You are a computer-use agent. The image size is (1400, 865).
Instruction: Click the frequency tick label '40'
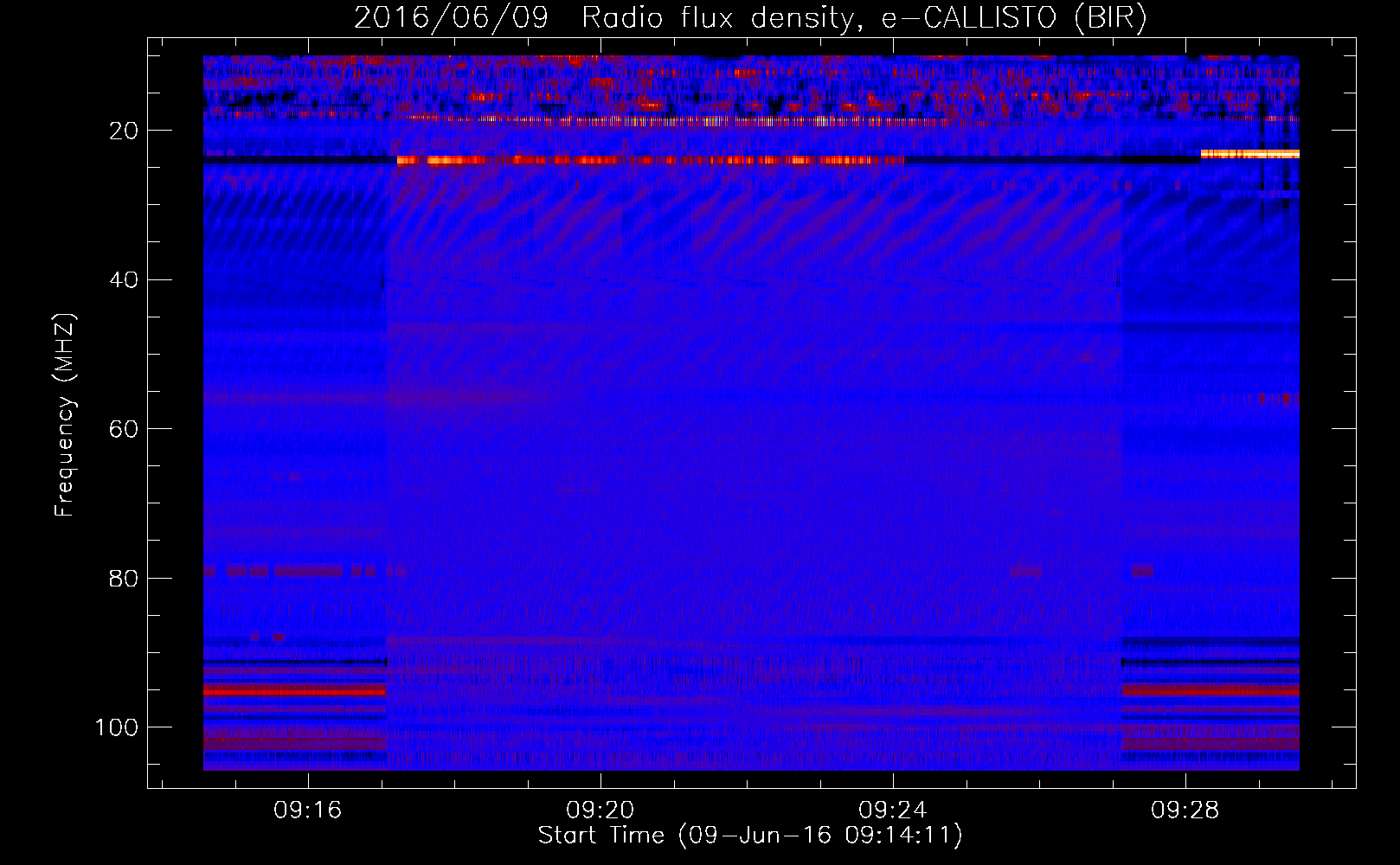[124, 280]
